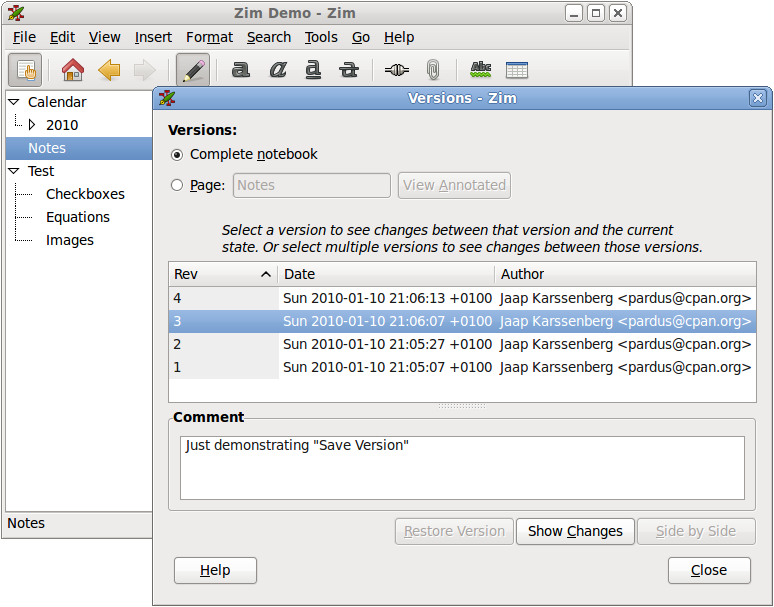Collapse the Test tree node
The image size is (774, 607).
coord(14,171)
